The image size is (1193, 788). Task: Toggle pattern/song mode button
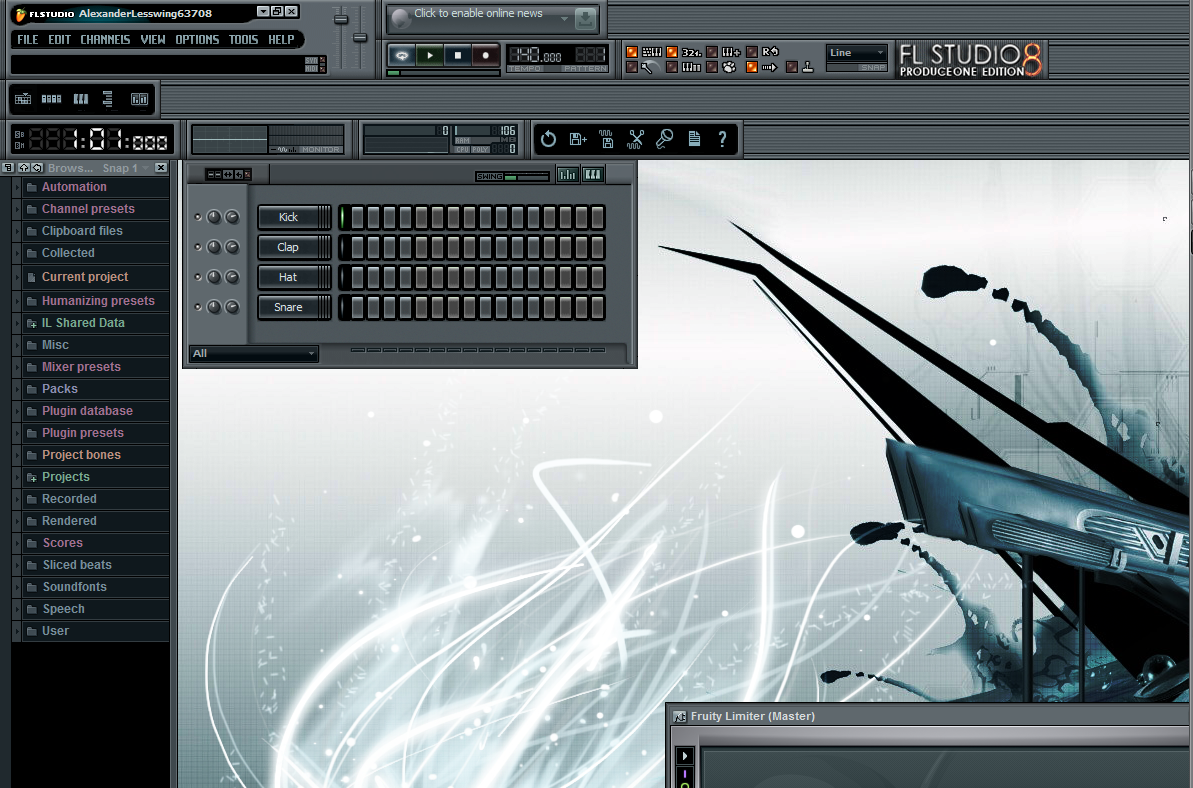click(x=401, y=56)
